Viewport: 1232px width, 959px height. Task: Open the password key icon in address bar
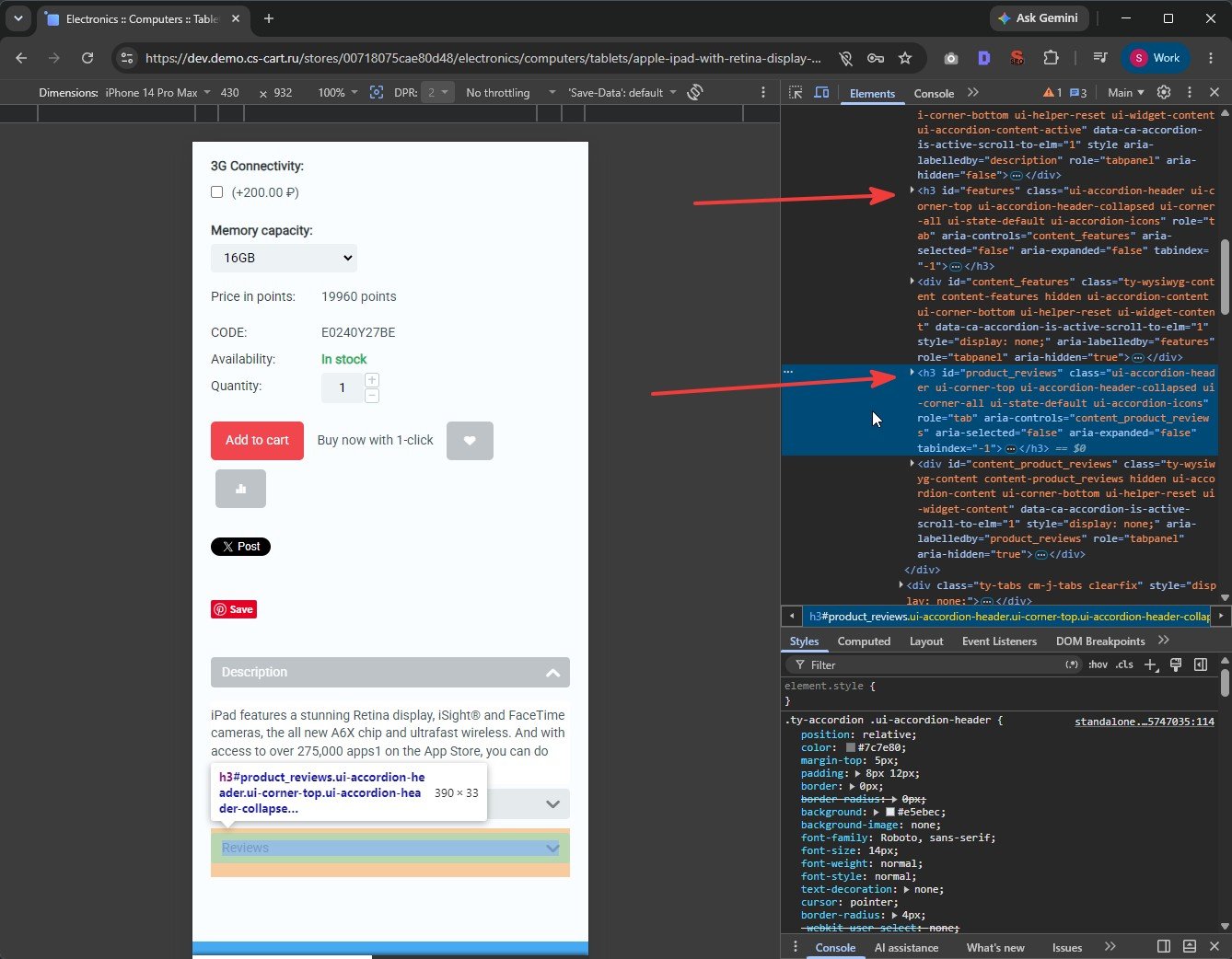click(x=876, y=58)
